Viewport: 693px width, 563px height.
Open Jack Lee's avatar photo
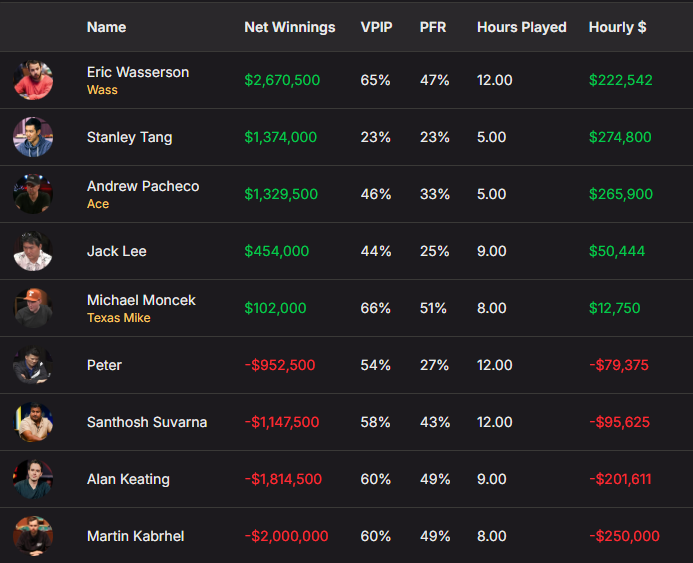point(33,251)
